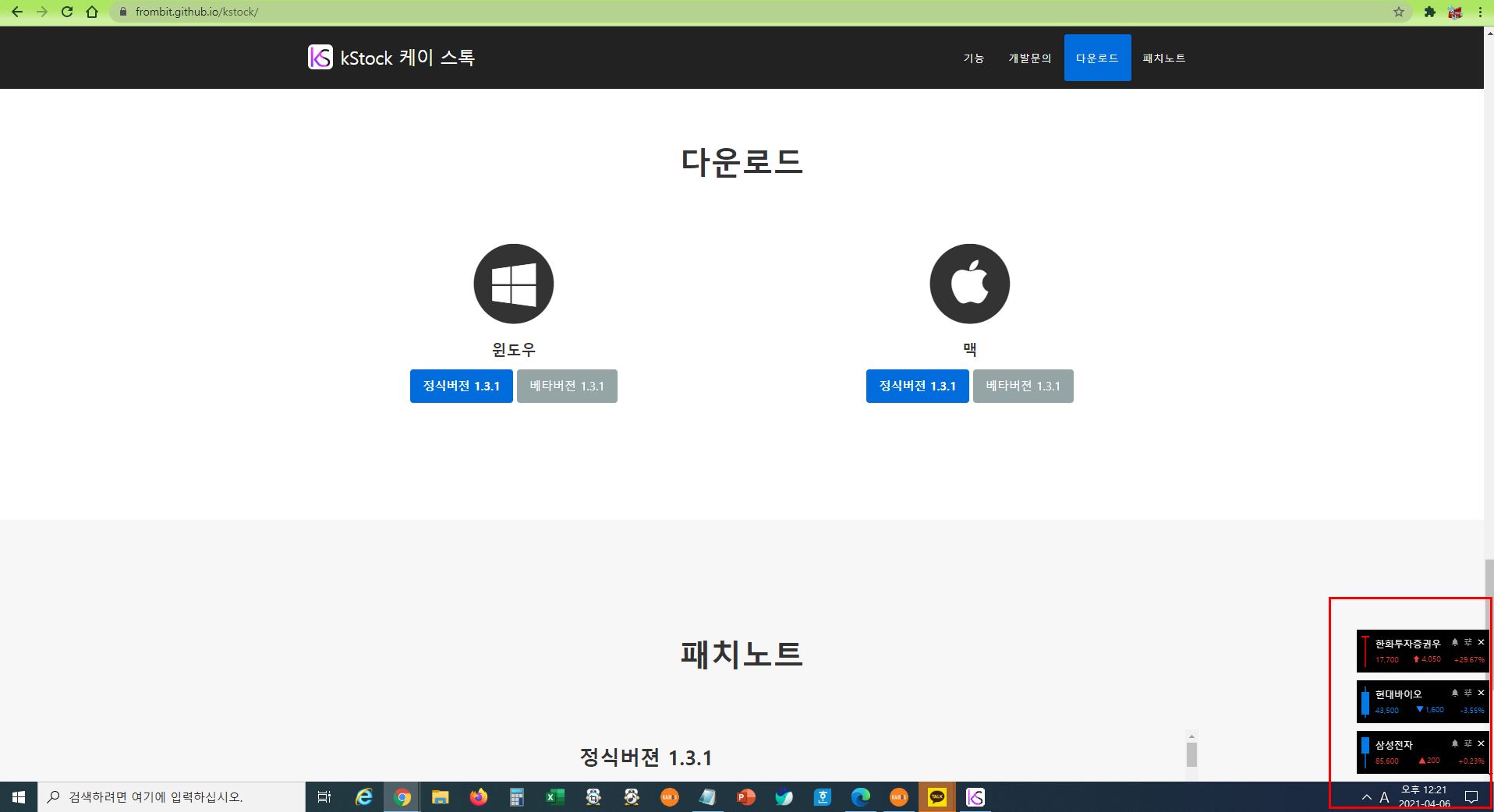Click the browser forward arrow

(x=42, y=12)
